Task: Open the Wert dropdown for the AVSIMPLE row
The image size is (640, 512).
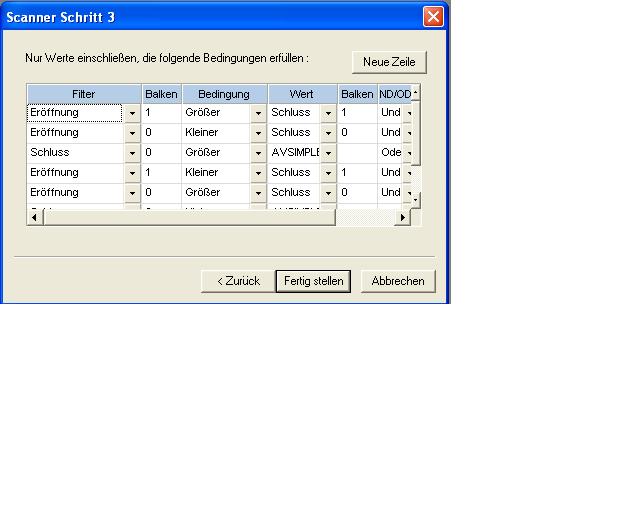Action: pyautogui.click(x=328, y=153)
